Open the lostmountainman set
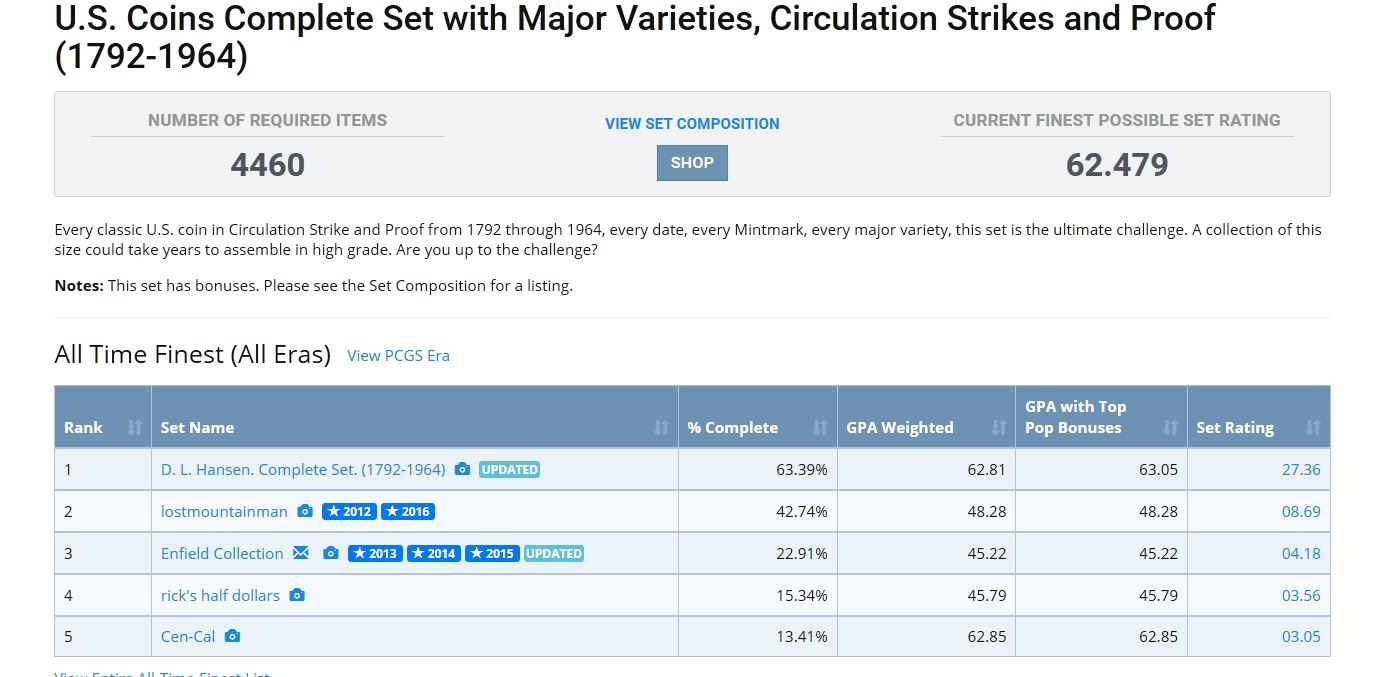 coord(224,511)
